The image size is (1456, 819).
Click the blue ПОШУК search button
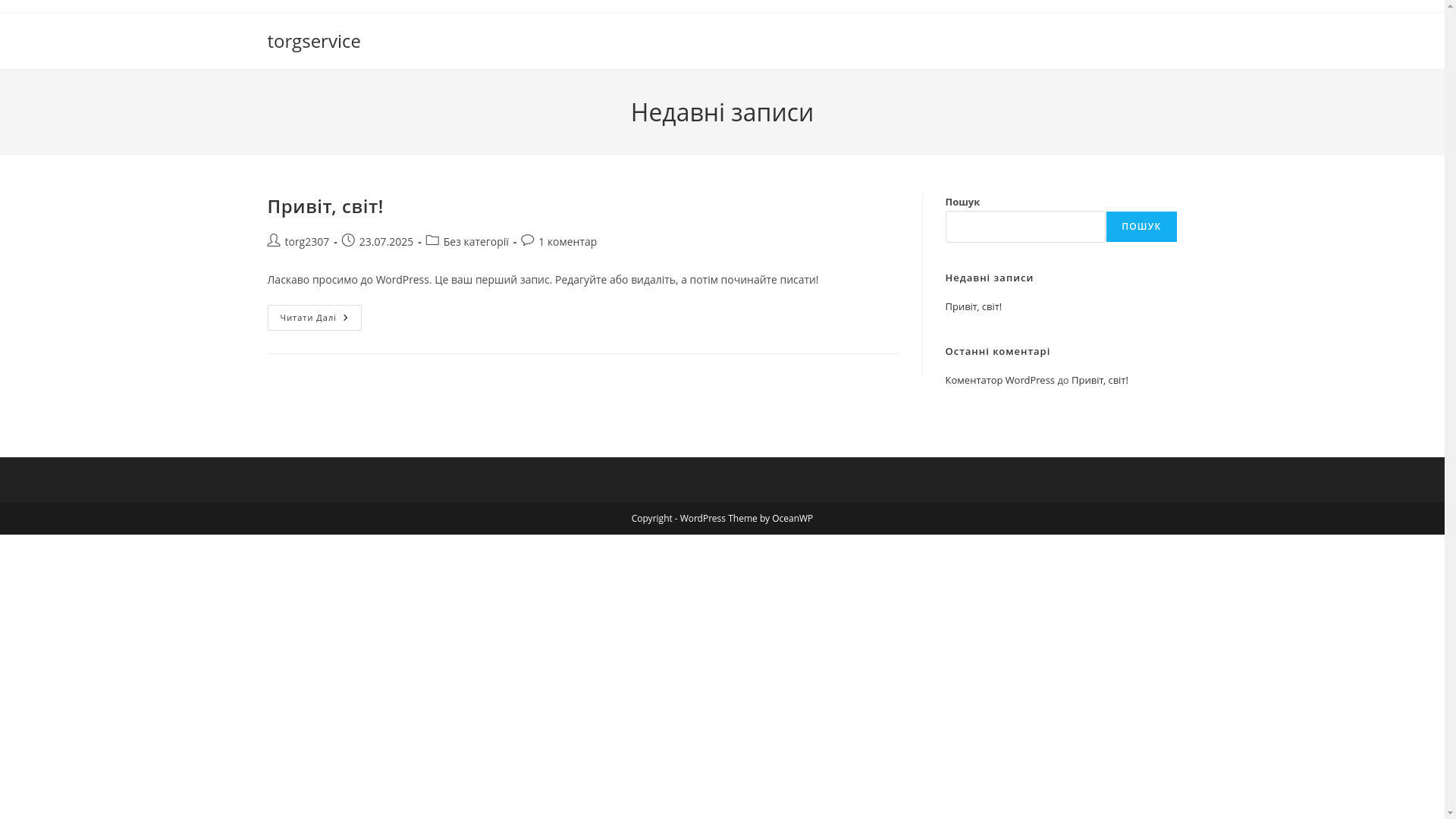tap(1141, 227)
